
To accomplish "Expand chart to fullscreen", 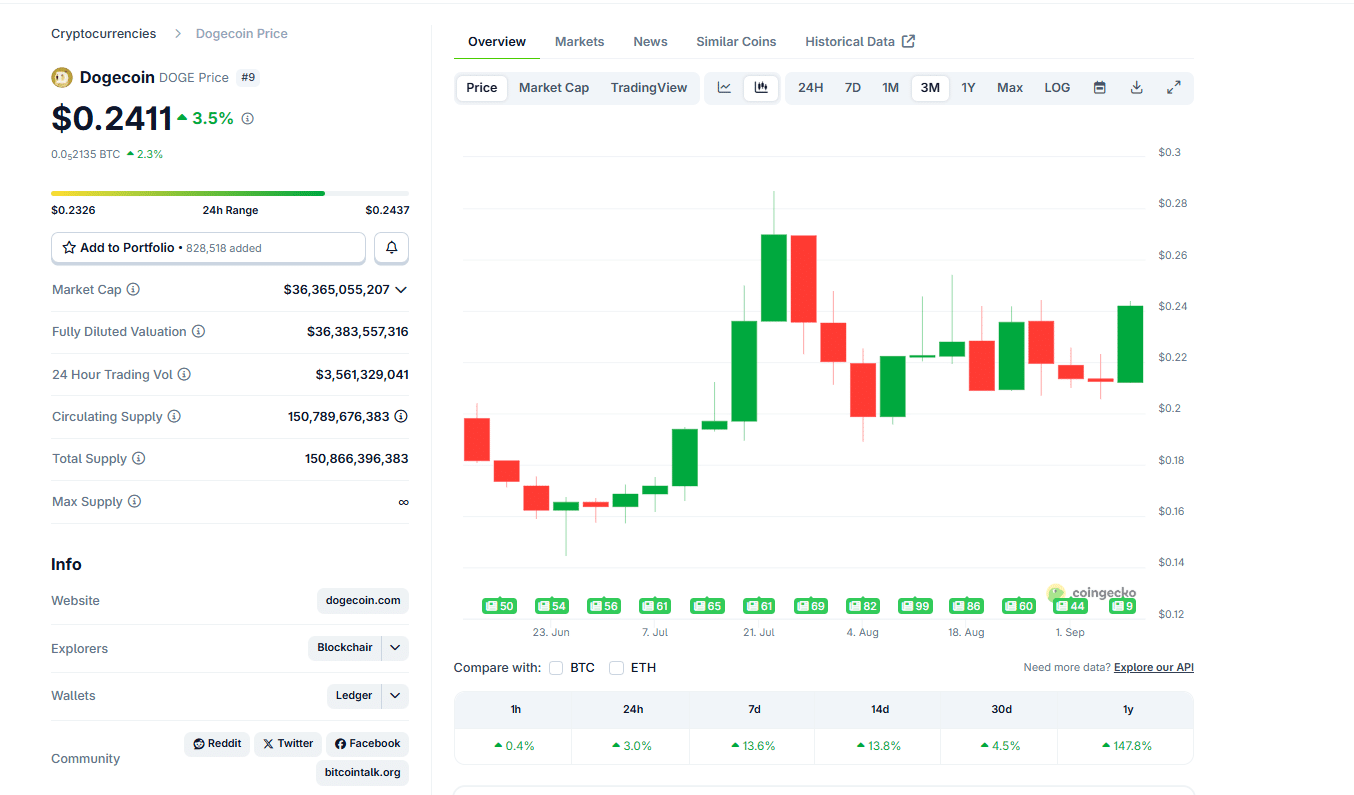I will (1173, 88).
